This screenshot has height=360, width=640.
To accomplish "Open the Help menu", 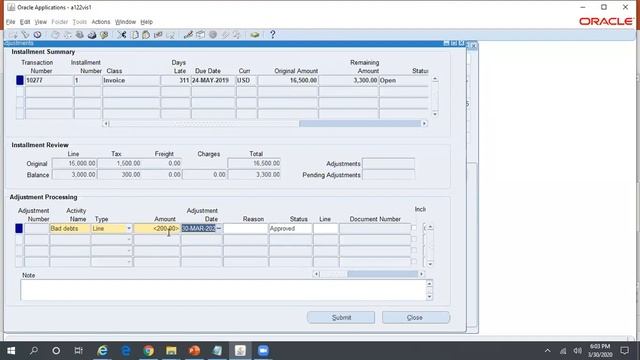I will tap(147, 22).
